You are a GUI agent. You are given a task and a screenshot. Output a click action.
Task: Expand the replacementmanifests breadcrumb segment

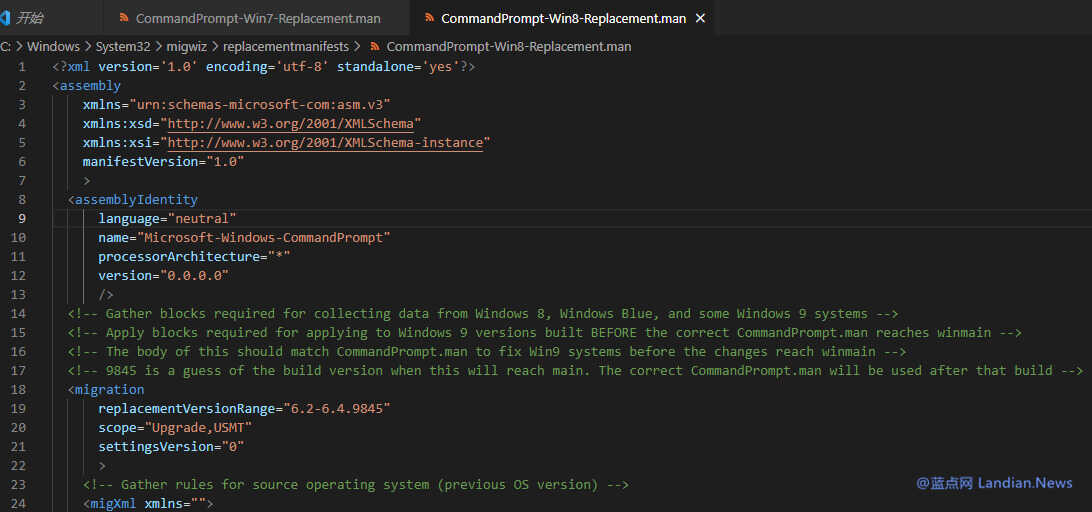[286, 47]
